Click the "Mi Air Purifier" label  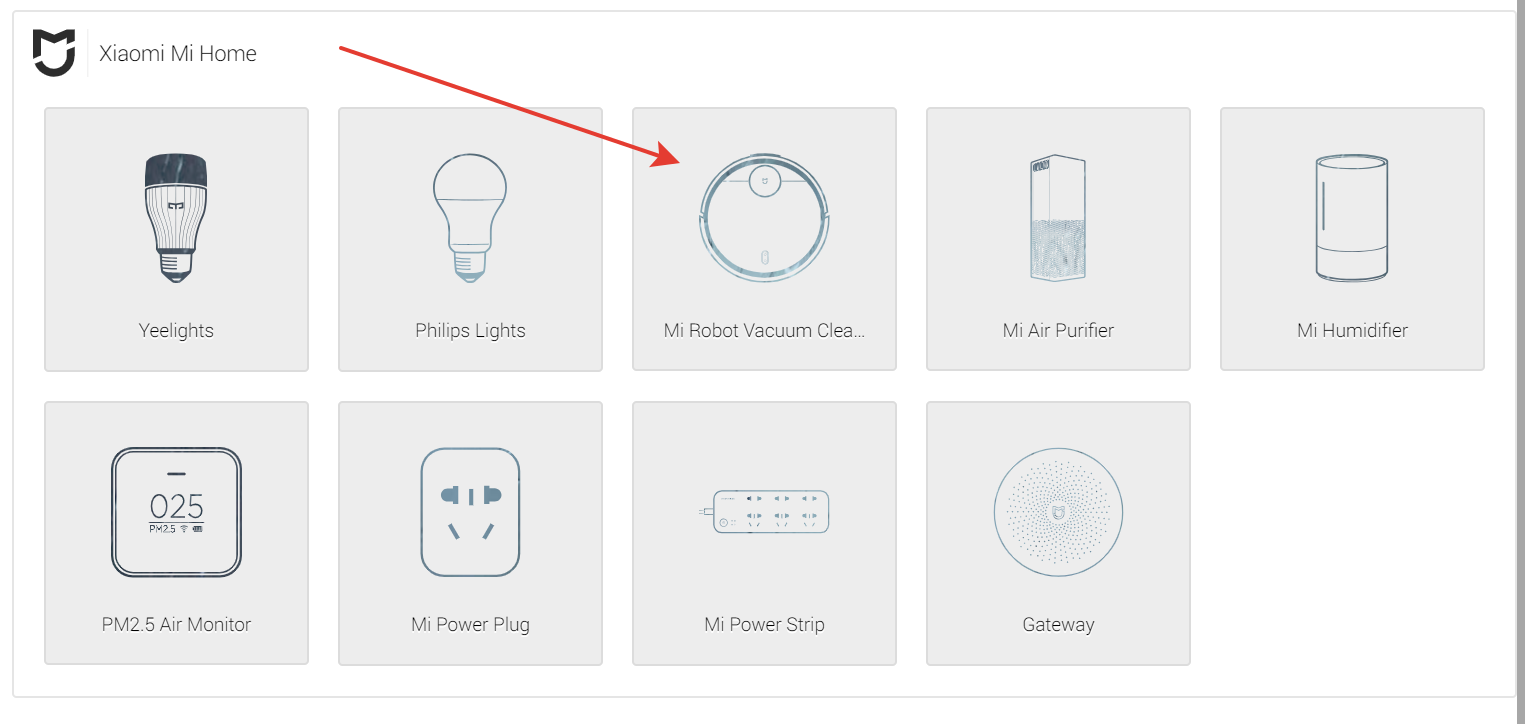coord(1058,330)
